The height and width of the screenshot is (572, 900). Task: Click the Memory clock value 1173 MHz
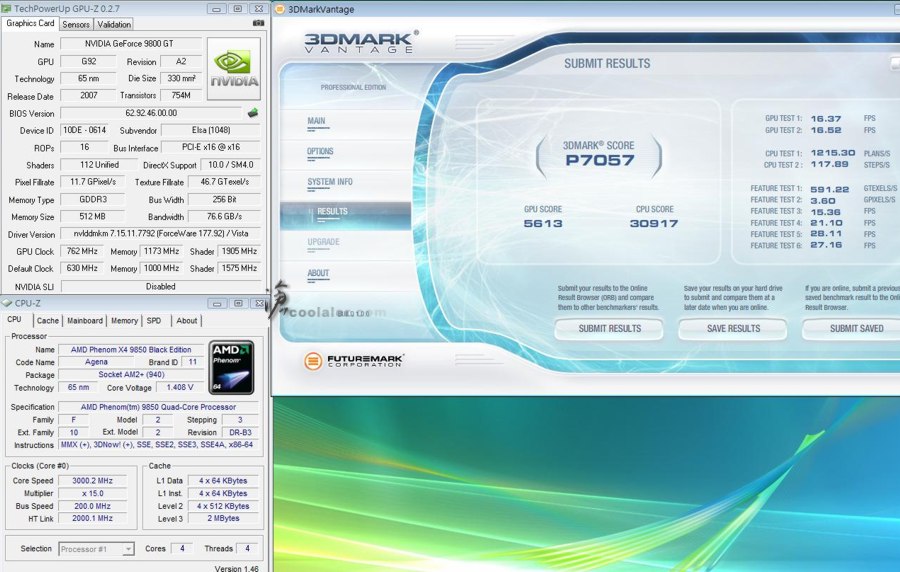[161, 251]
